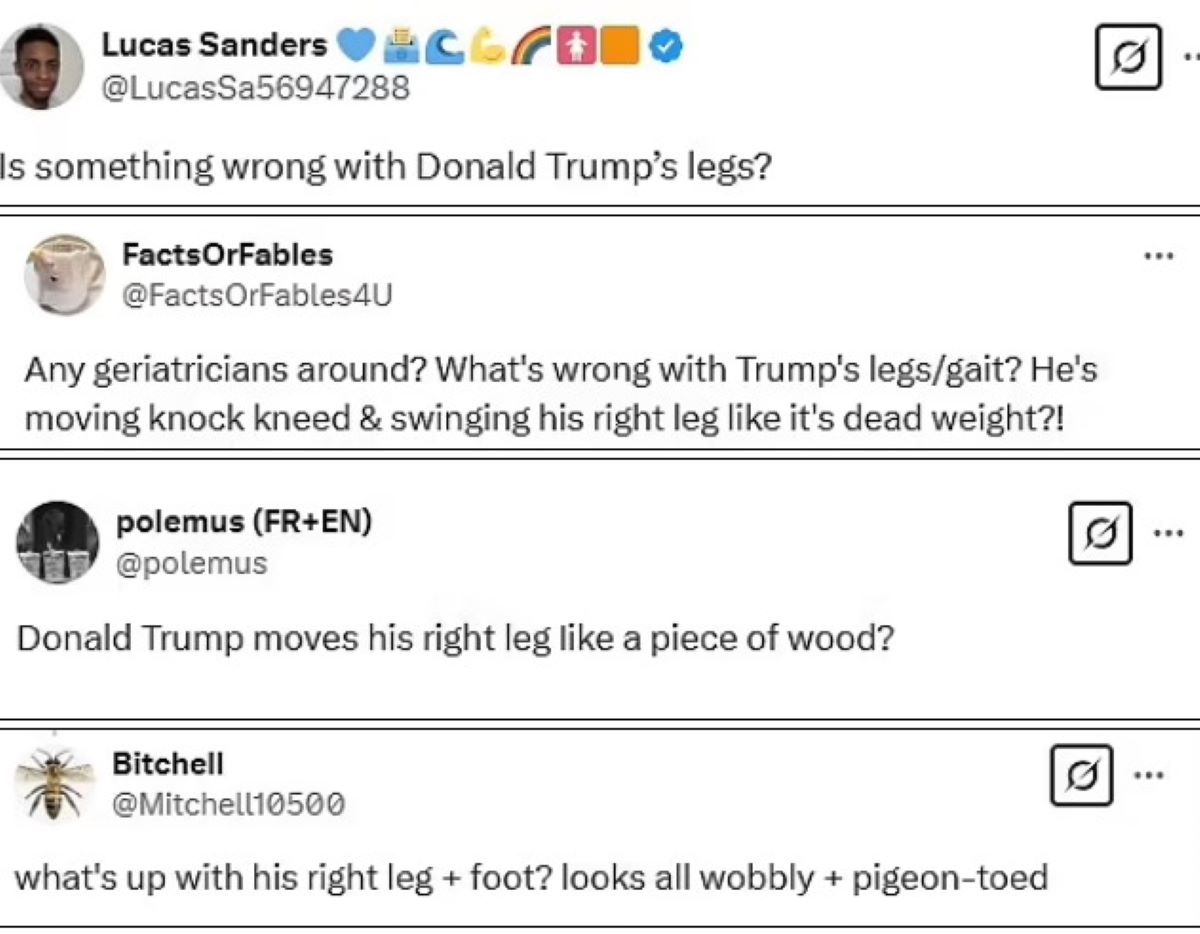
Task: Click the FactsOrFables display name
Action: point(227,254)
